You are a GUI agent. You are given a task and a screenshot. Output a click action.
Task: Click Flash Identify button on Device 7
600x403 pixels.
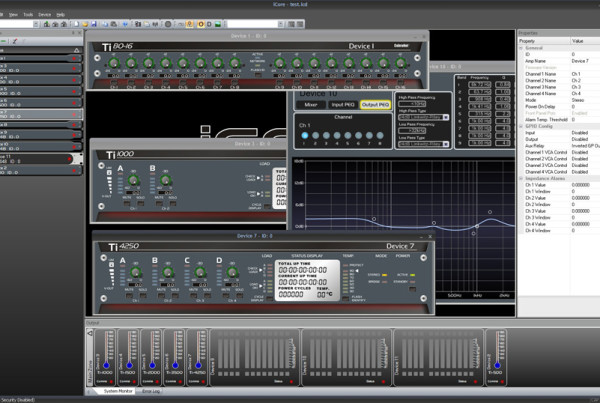coord(346,299)
